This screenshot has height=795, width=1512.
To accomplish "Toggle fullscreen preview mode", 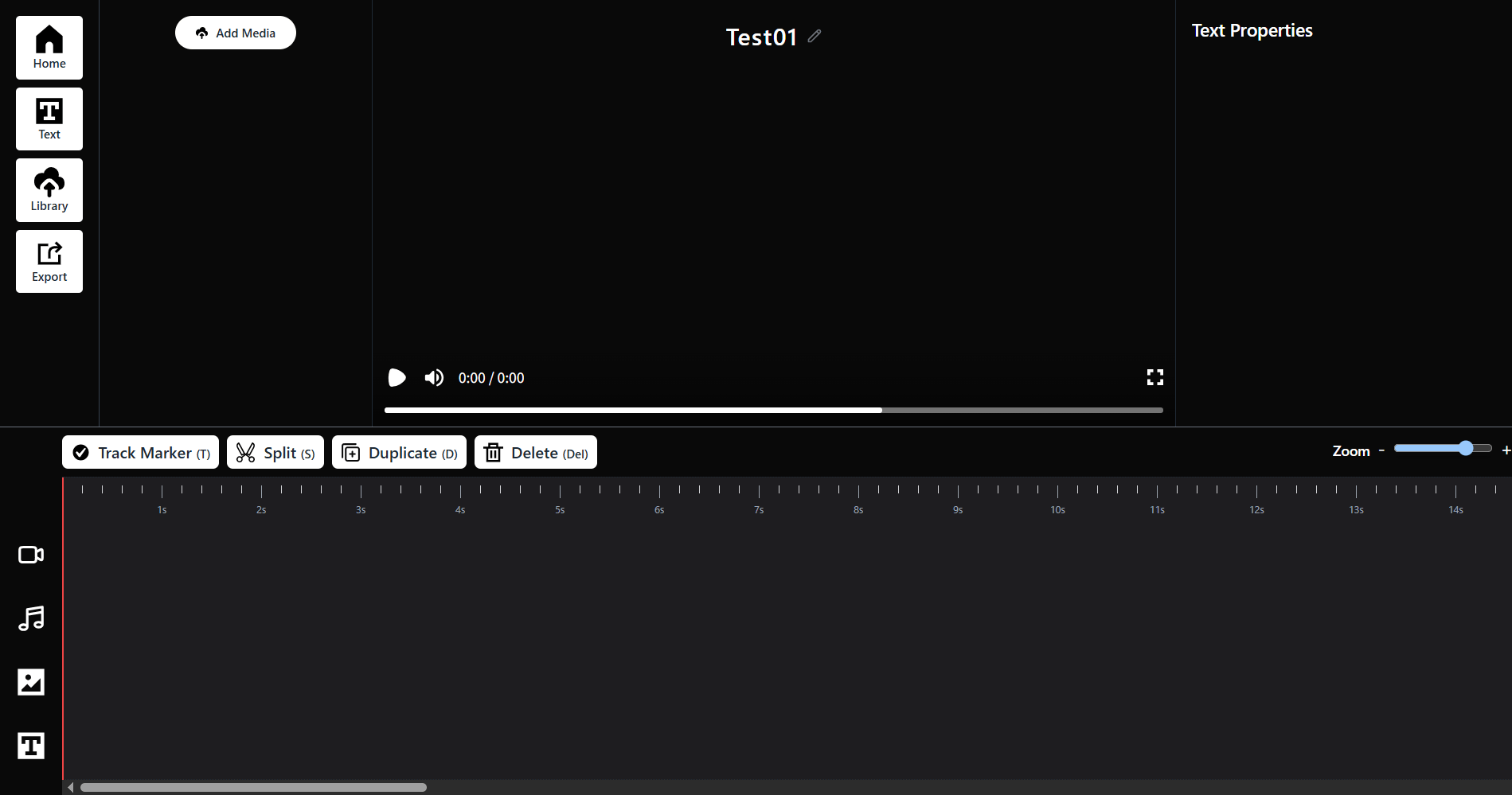I will click(1155, 377).
